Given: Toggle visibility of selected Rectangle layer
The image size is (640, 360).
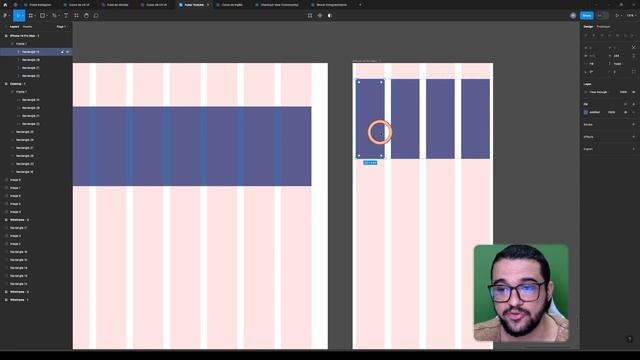Looking at the screenshot, I should click(68, 52).
